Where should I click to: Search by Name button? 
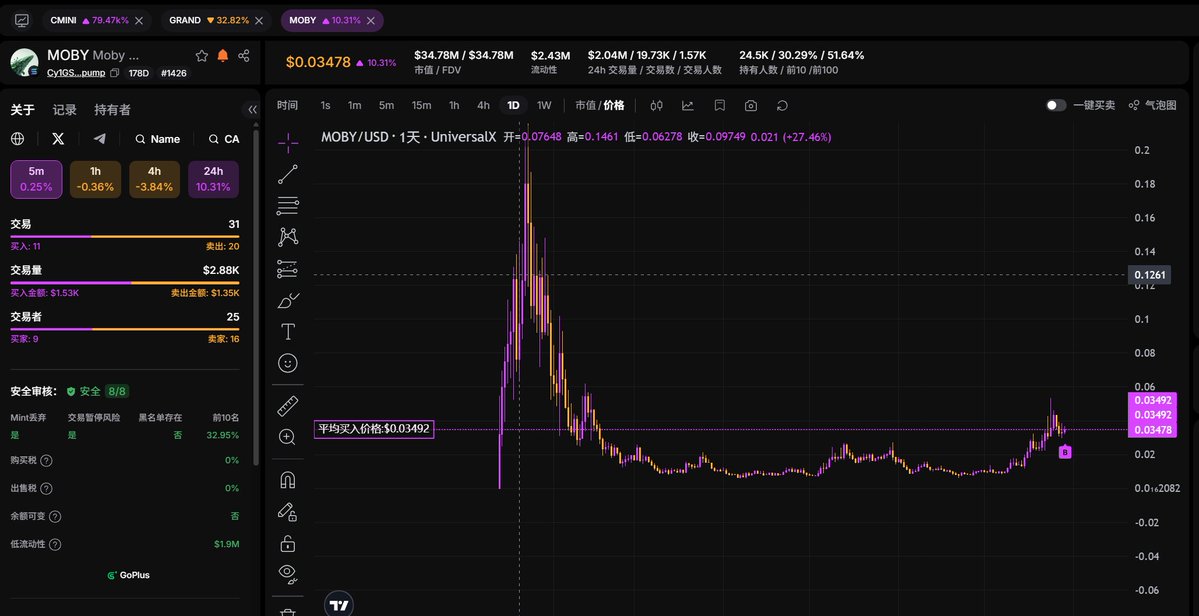pos(158,139)
